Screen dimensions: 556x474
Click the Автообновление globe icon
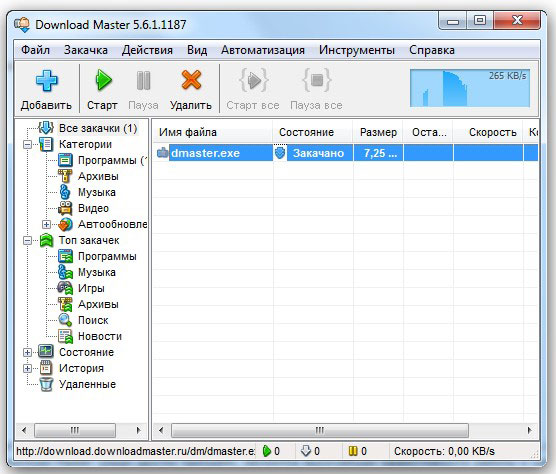pos(65,224)
